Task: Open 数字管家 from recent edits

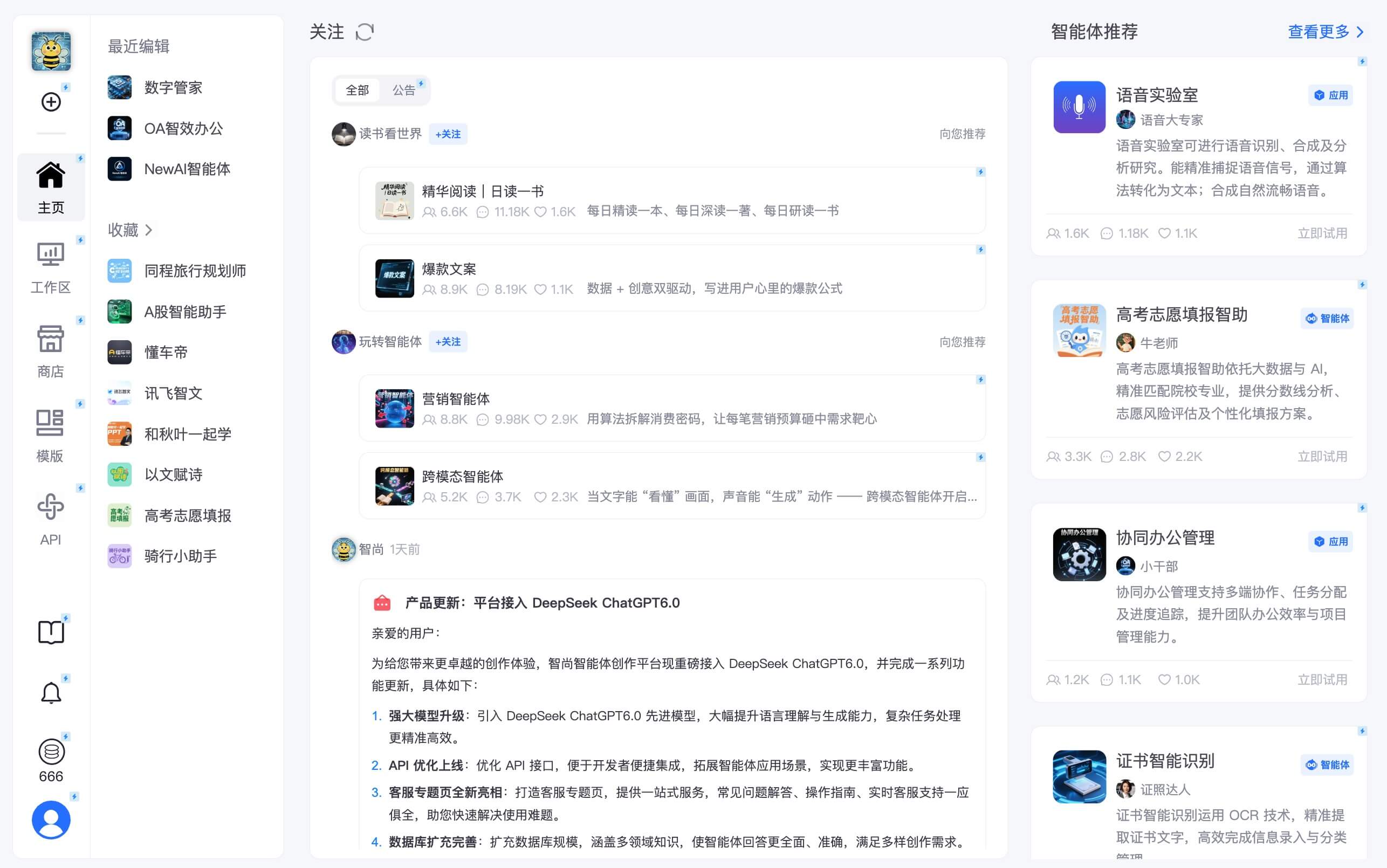Action: pos(173,87)
